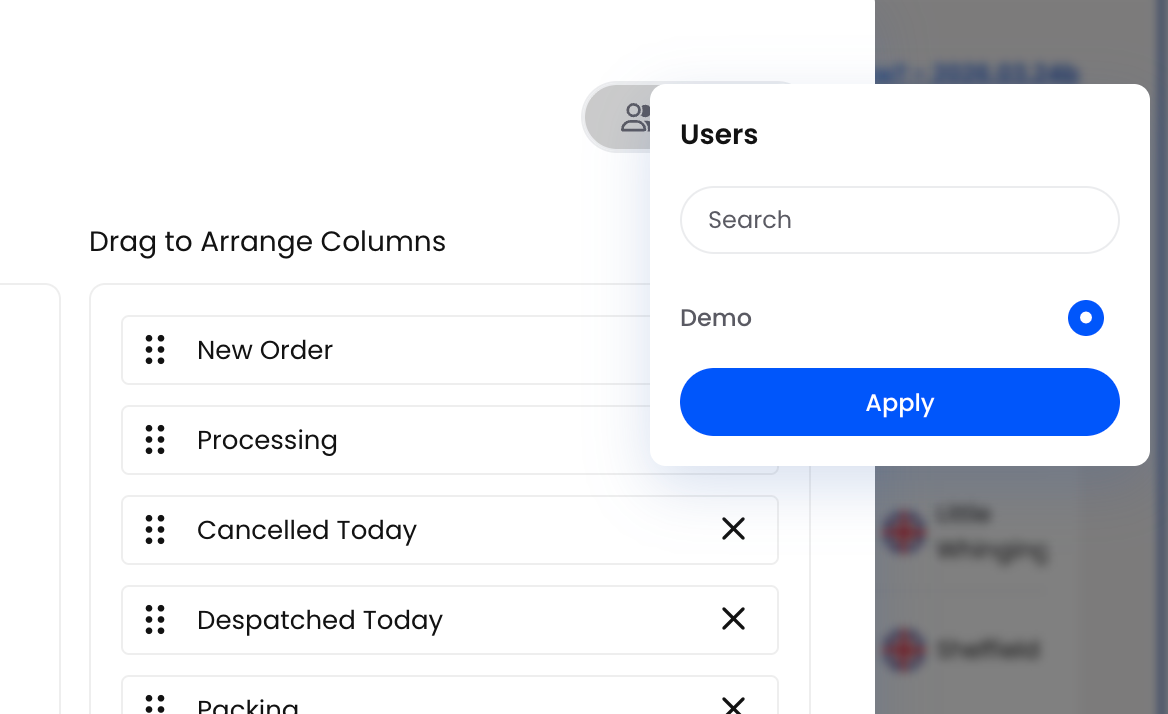Click the blurred Sheffield entry flag icon
This screenshot has height=714, width=1168.
click(904, 650)
